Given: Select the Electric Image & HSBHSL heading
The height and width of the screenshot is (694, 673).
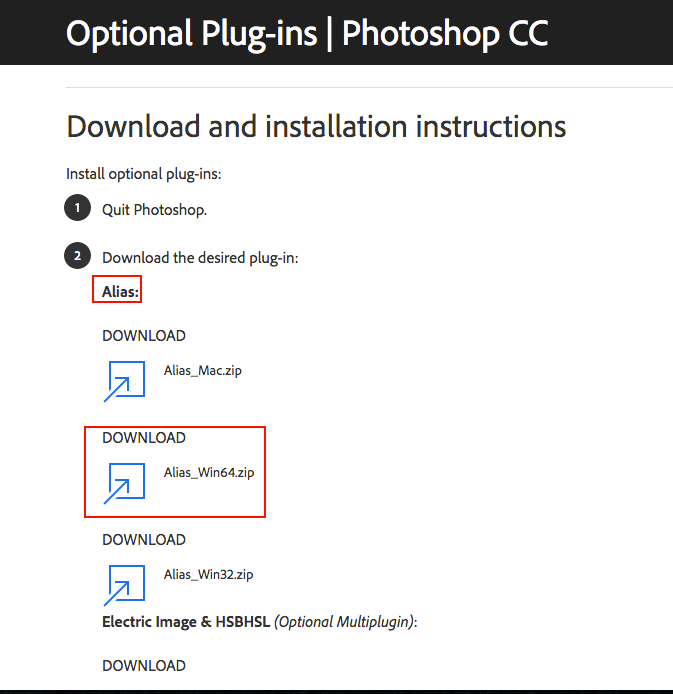Looking at the screenshot, I should click(186, 622).
